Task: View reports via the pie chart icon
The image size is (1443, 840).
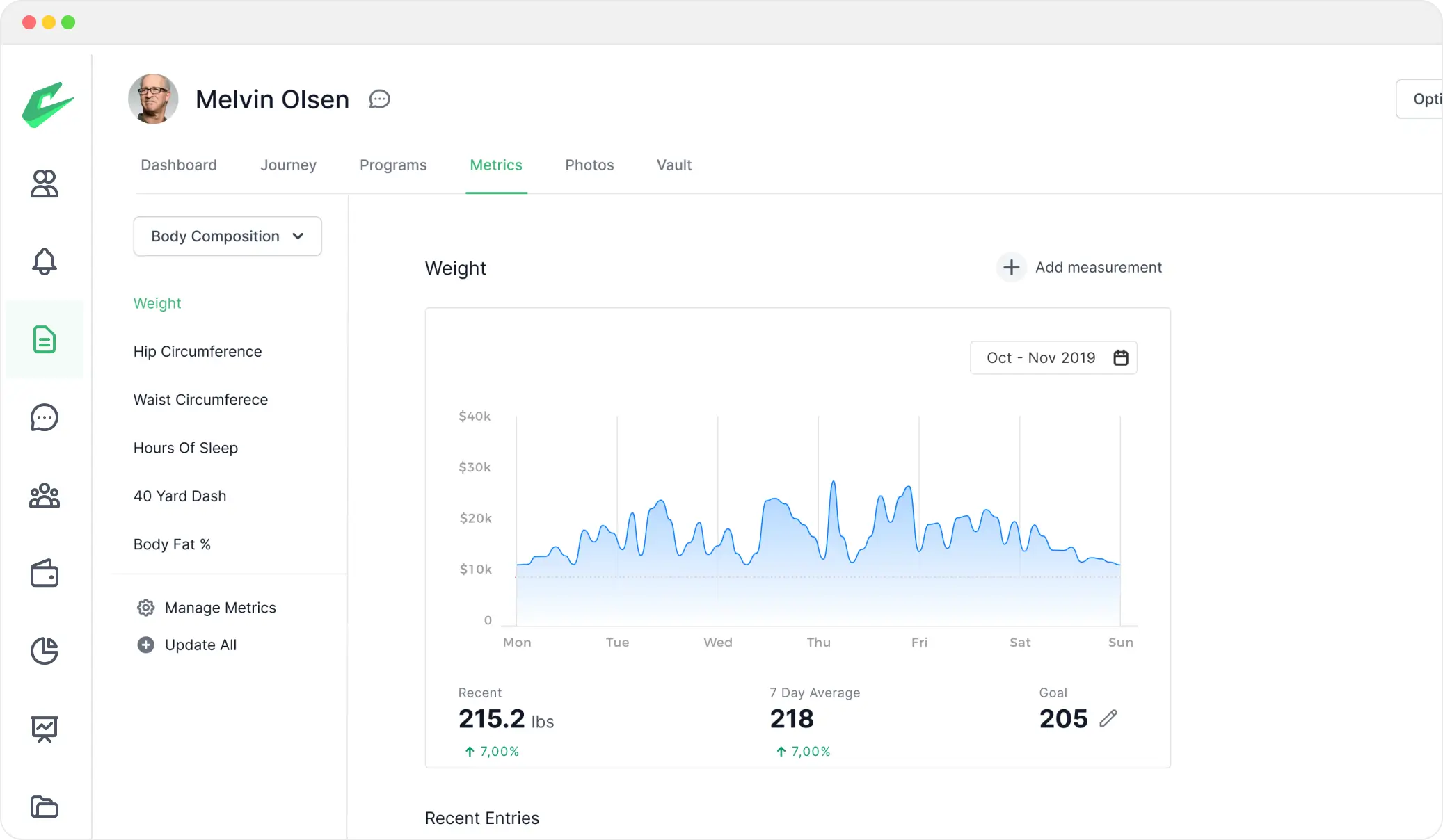Action: click(45, 652)
